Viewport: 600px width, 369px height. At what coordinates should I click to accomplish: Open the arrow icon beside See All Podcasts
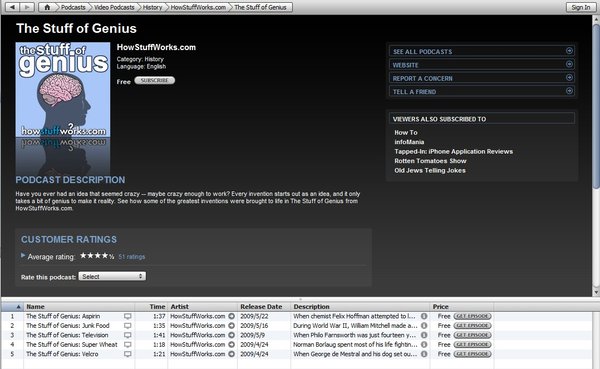[x=569, y=51]
